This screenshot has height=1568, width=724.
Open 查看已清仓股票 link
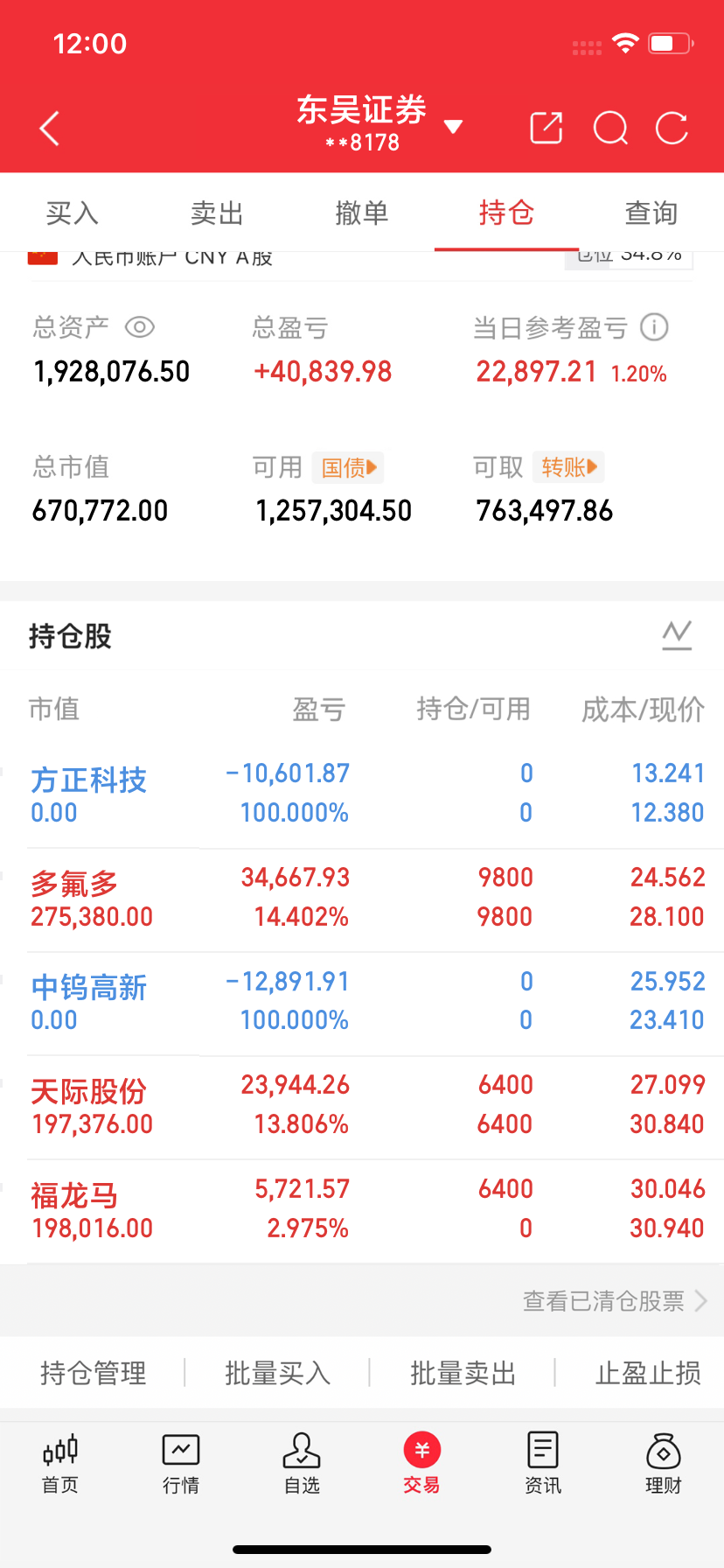coord(603,1301)
